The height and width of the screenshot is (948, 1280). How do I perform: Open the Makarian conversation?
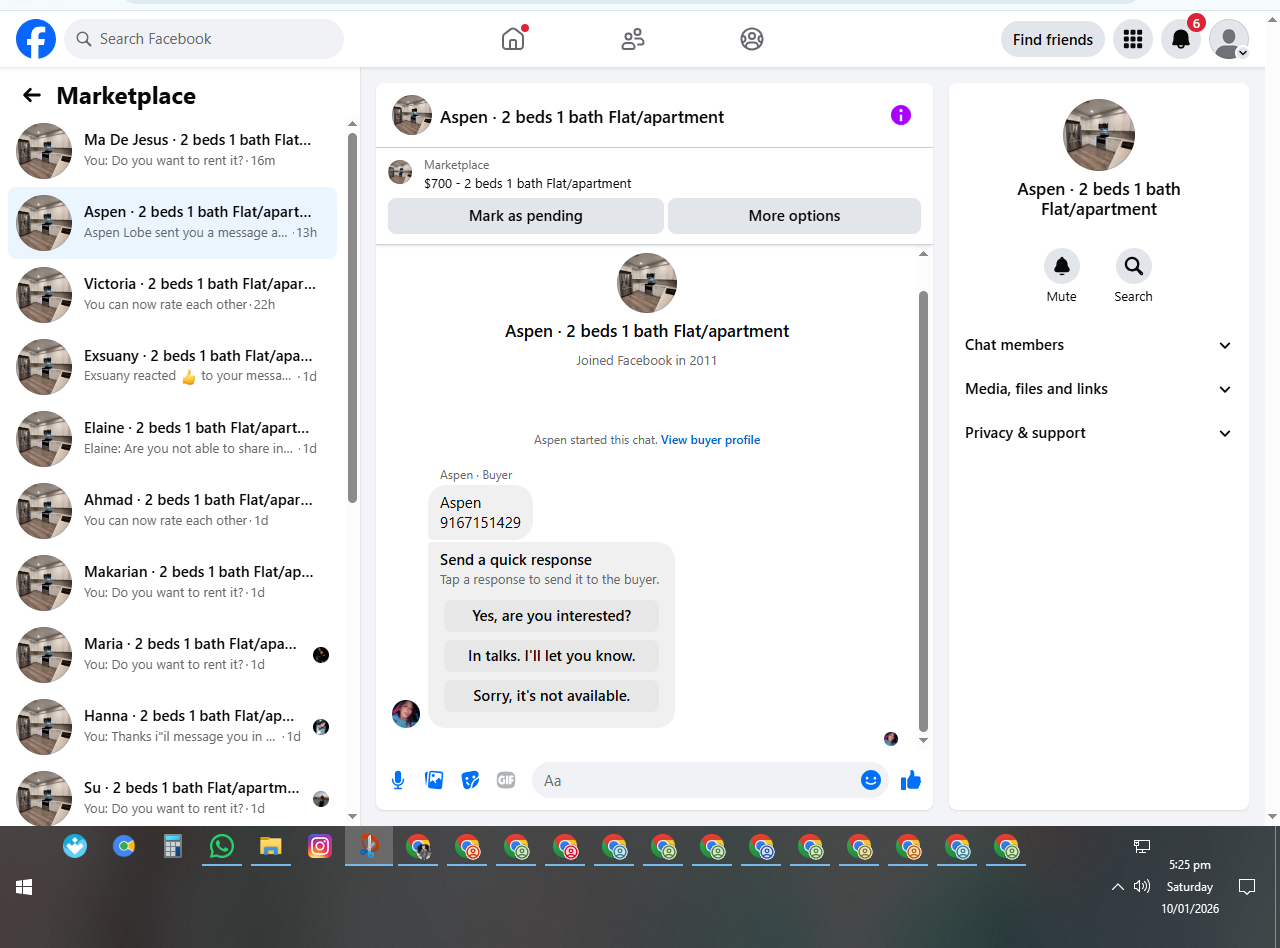[172, 583]
